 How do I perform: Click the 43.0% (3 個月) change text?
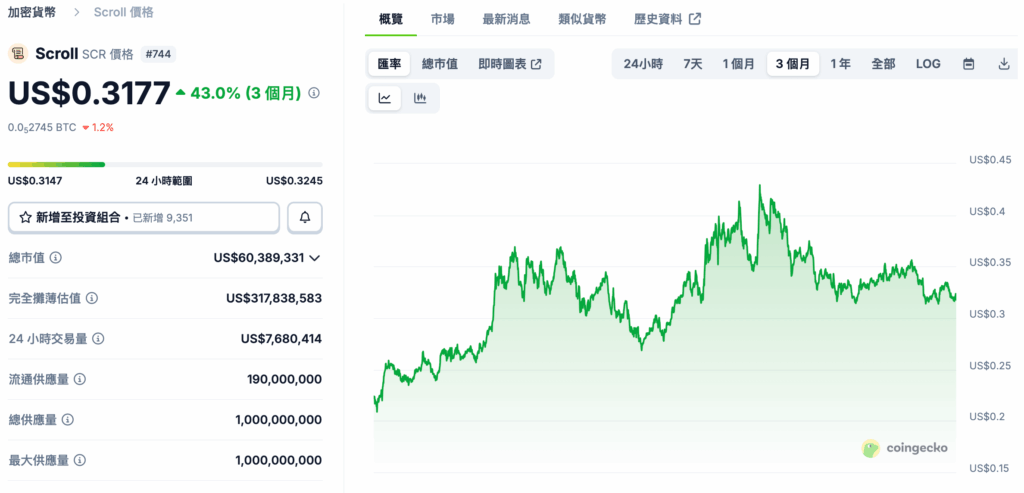246,93
